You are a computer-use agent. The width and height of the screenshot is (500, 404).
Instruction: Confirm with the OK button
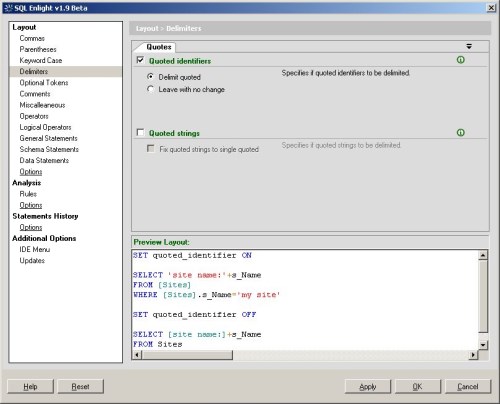tap(417, 386)
